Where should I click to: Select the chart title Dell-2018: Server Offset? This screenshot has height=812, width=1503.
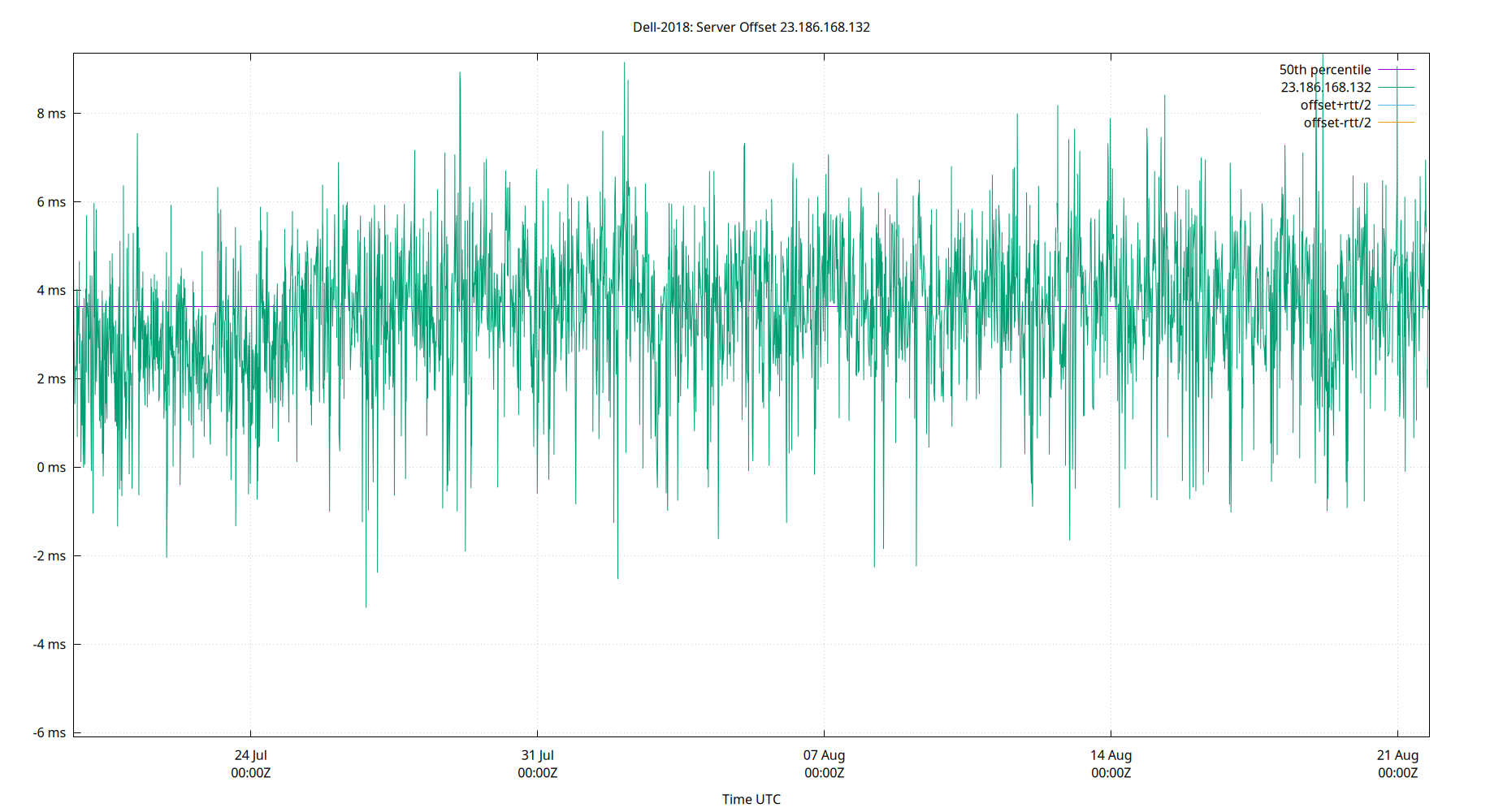point(751,27)
